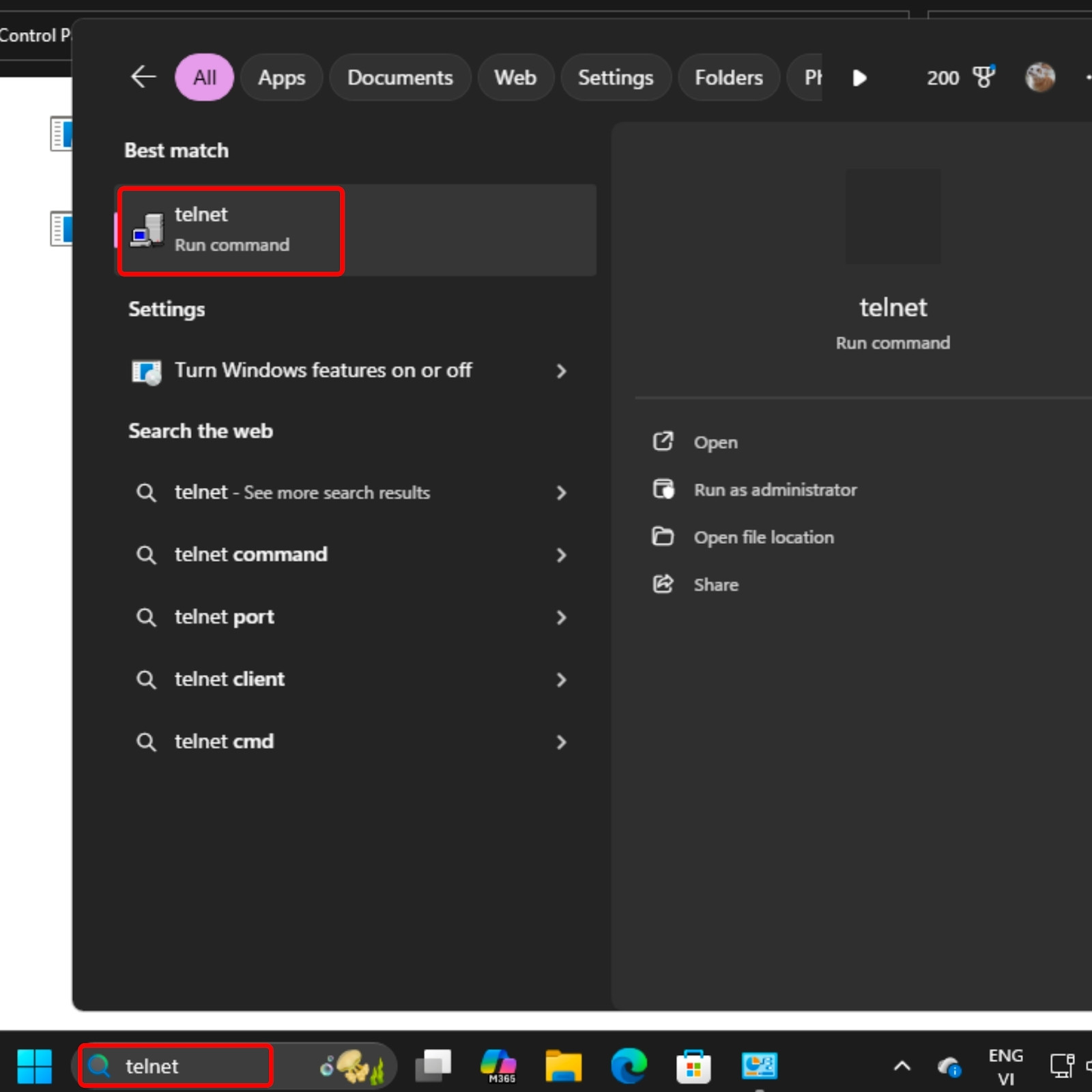
Task: Run telnet as administrator
Action: (x=775, y=490)
